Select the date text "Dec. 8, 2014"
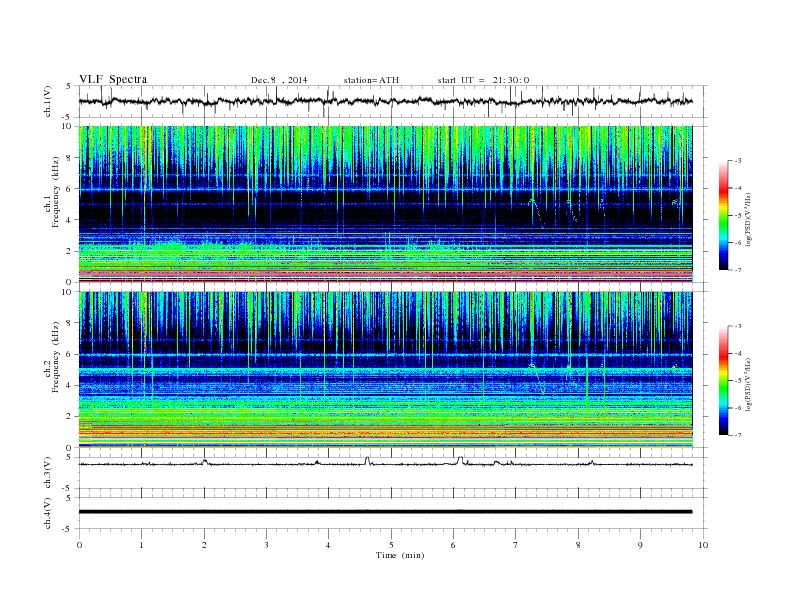This screenshot has height=612, width=792. [279, 80]
